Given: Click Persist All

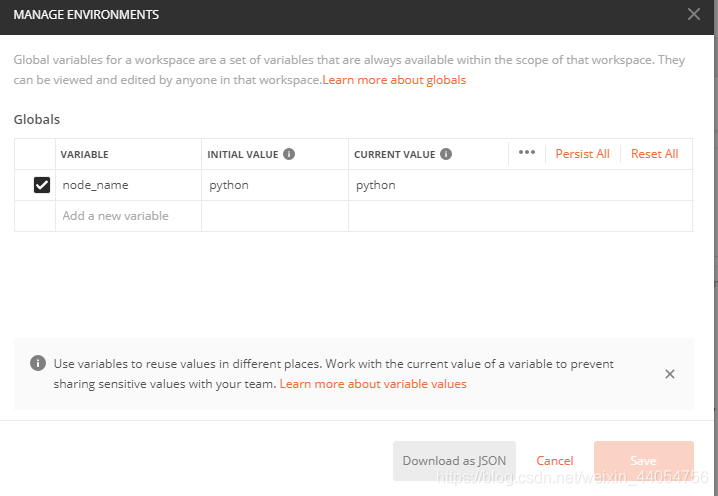Looking at the screenshot, I should 582,154.
